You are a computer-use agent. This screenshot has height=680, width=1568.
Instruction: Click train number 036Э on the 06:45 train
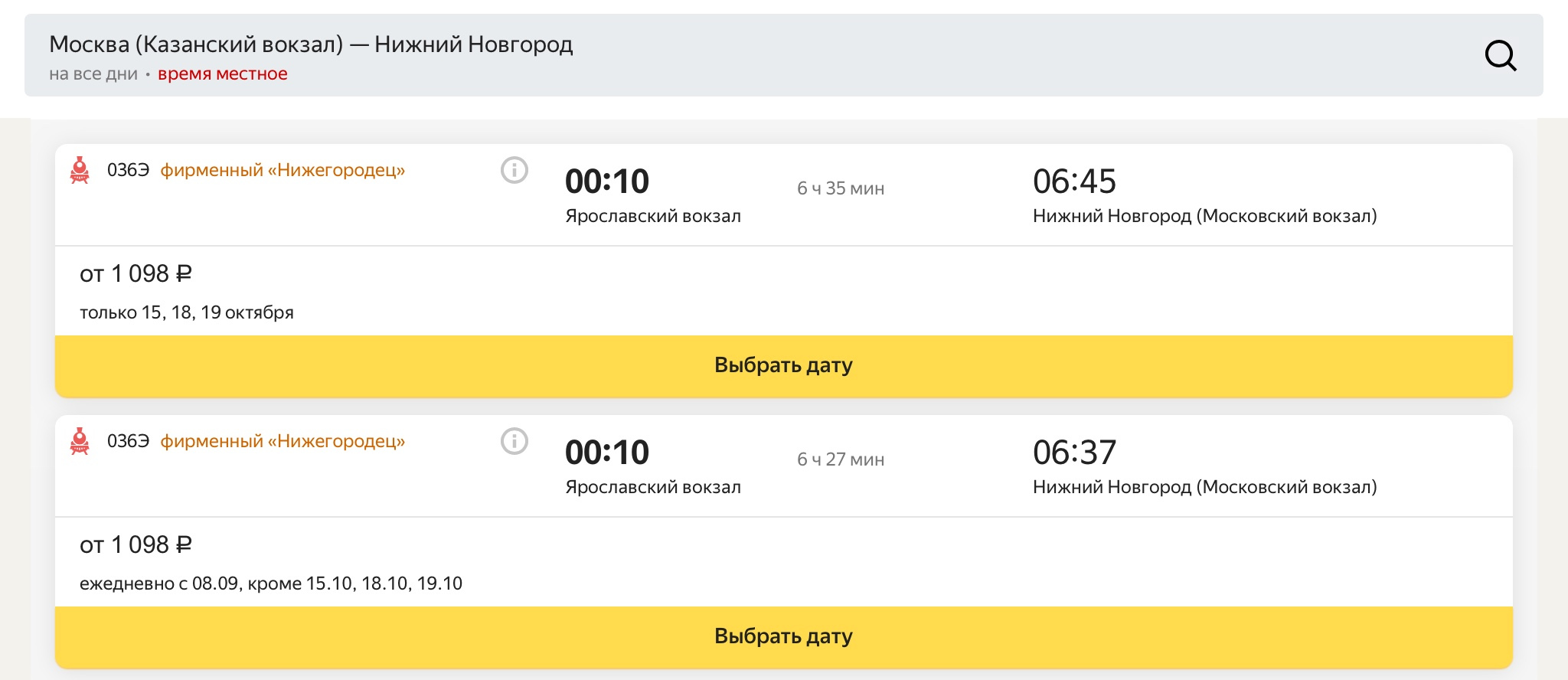[x=128, y=170]
